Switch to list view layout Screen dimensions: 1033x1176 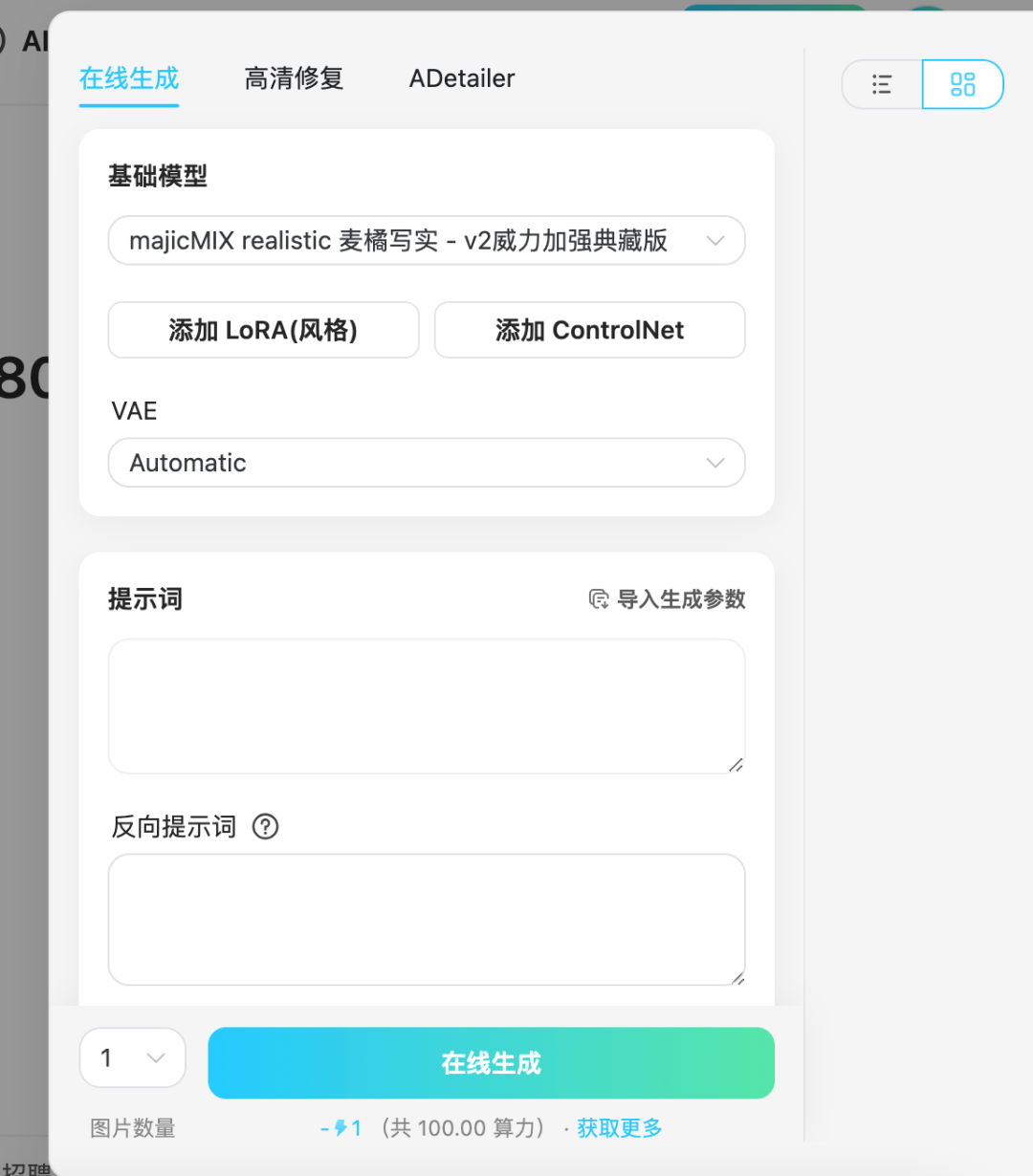(x=881, y=84)
